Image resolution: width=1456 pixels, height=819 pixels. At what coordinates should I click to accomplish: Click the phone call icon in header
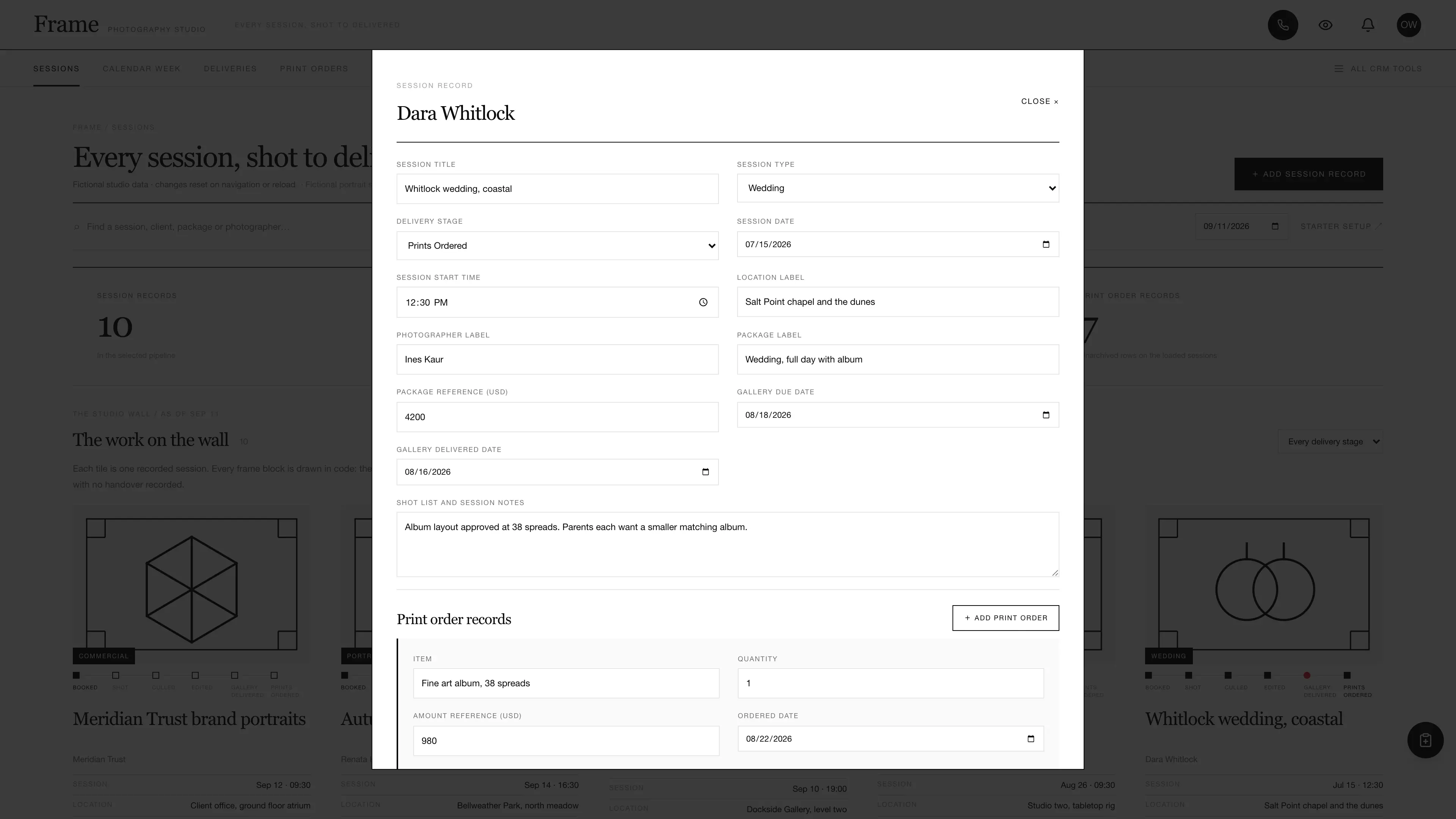coord(1282,25)
